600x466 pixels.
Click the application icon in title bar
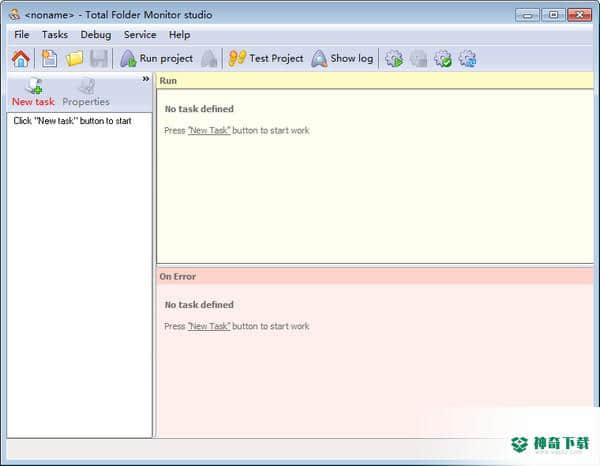coord(15,14)
